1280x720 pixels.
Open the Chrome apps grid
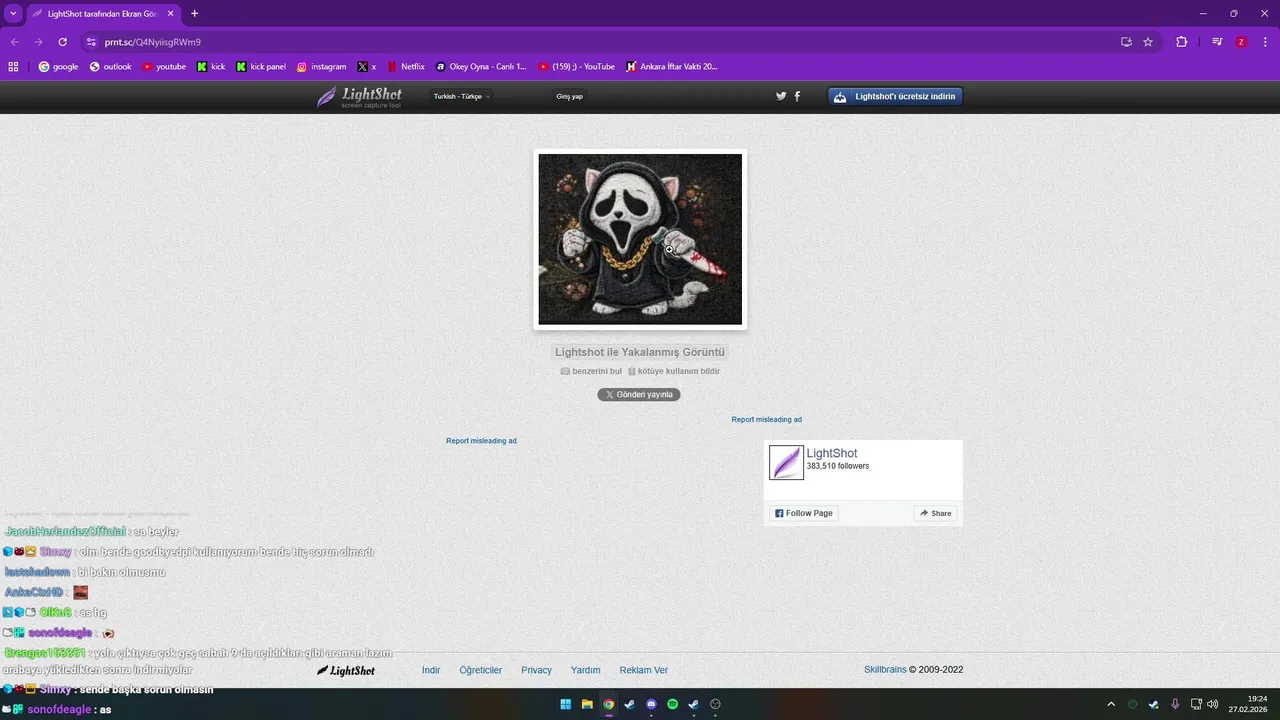(x=13, y=67)
